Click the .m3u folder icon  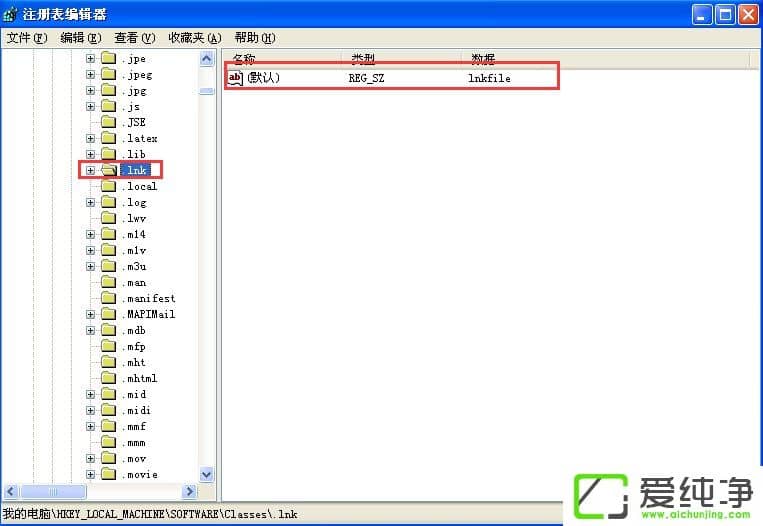tap(109, 267)
